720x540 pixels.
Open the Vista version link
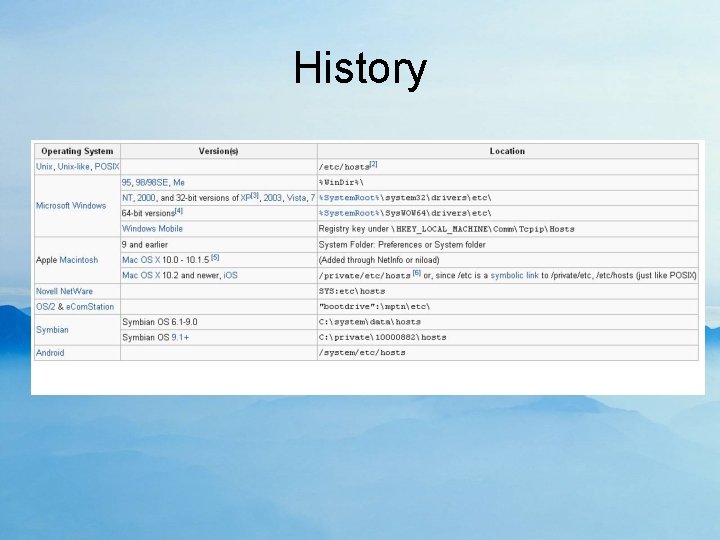(x=296, y=198)
